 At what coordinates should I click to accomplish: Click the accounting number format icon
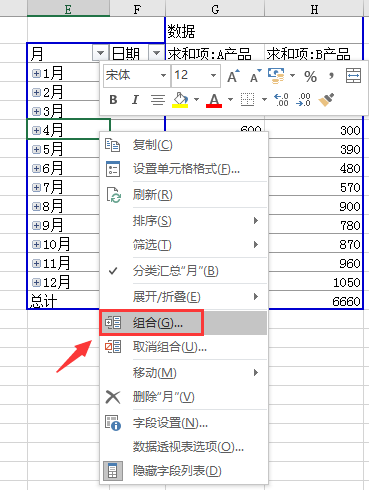(277, 76)
